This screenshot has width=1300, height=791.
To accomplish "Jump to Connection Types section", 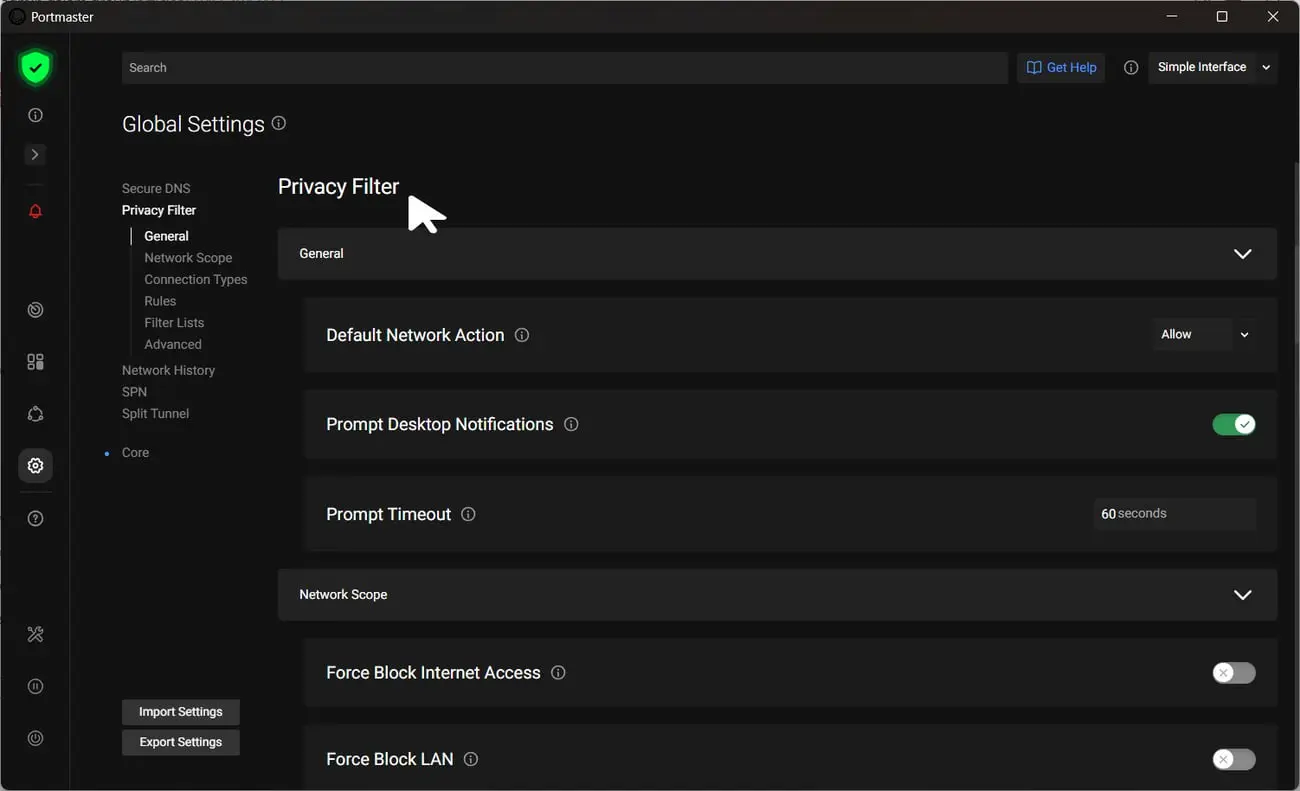I will coord(195,279).
